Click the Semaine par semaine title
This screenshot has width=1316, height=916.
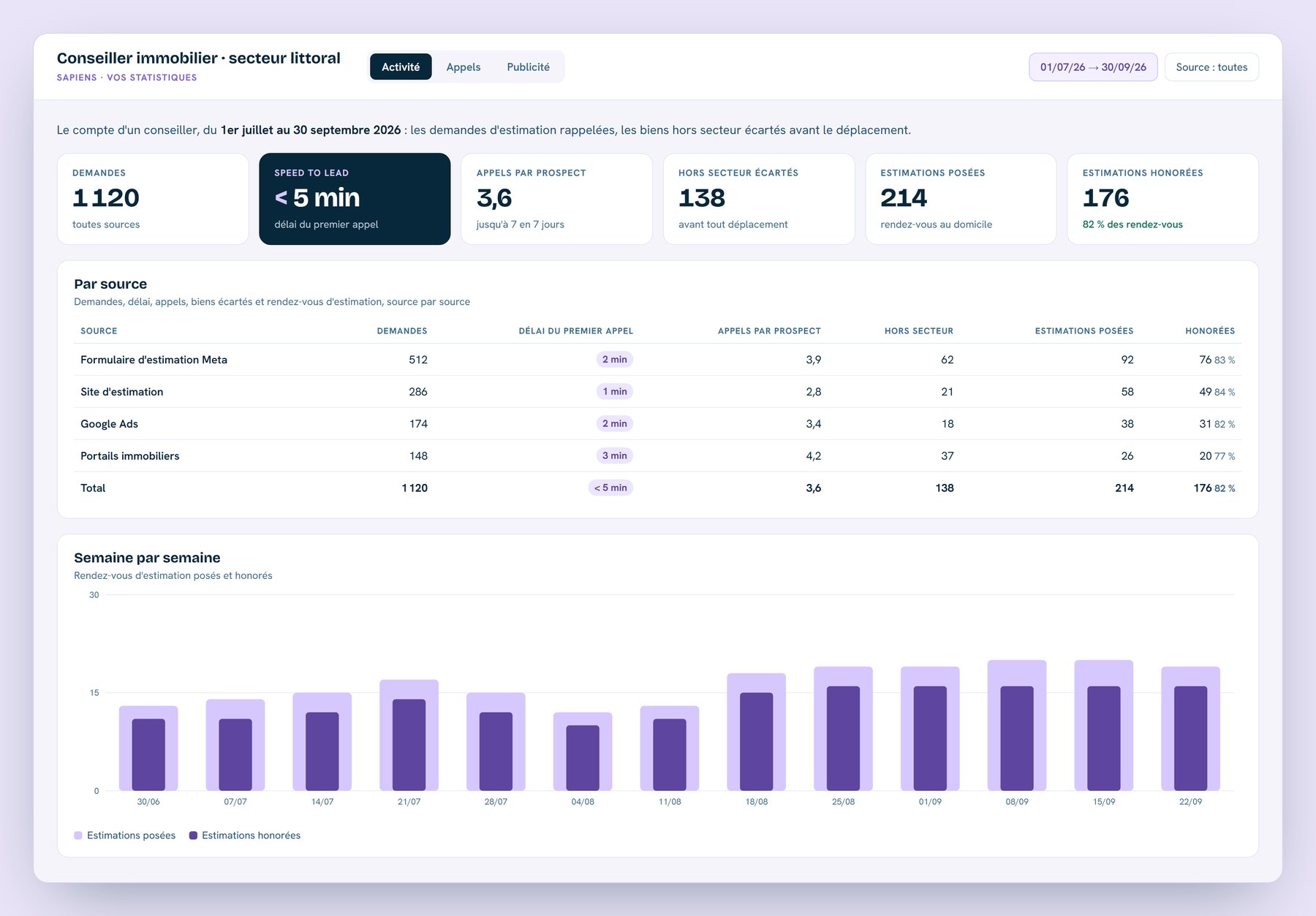(147, 558)
